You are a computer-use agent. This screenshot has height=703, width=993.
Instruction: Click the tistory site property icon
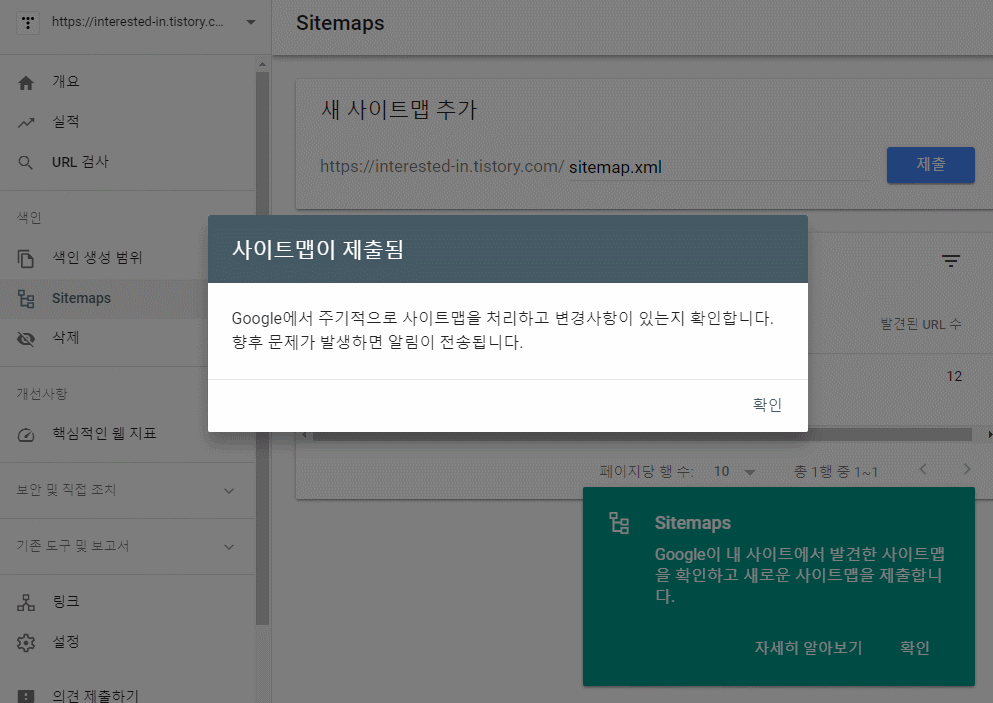click(27, 22)
